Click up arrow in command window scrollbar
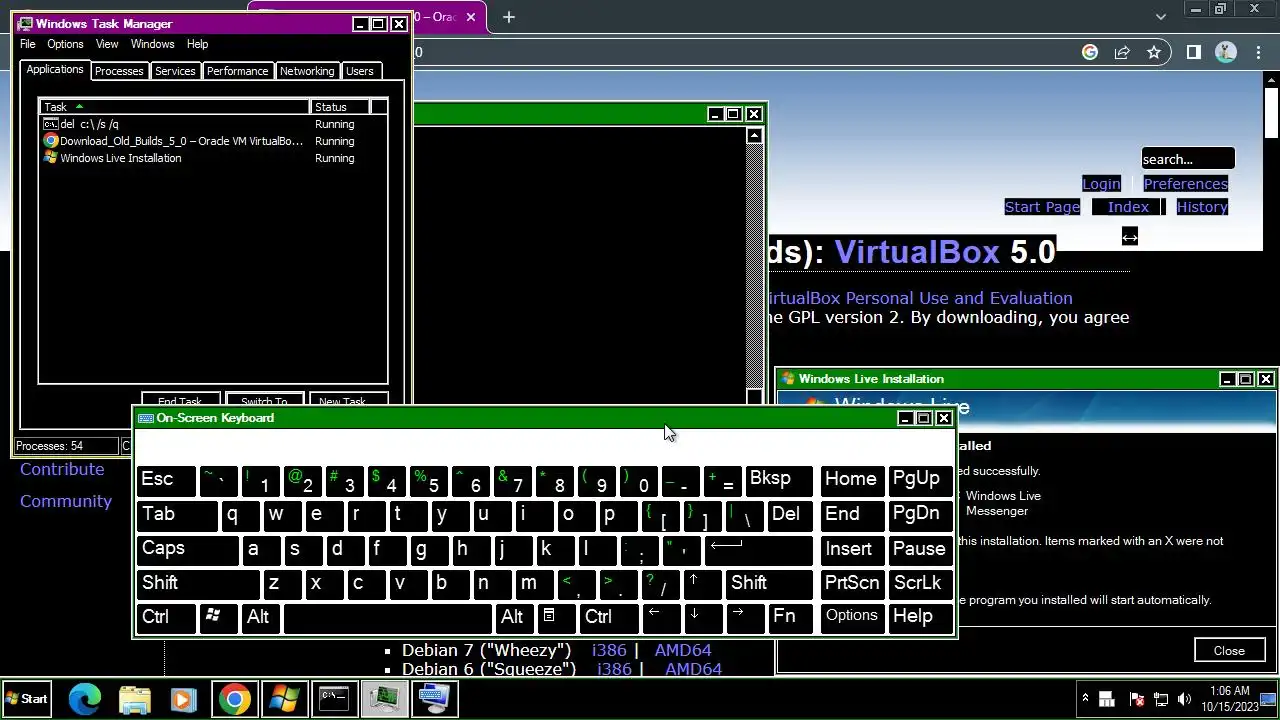Image resolution: width=1280 pixels, height=720 pixels. coord(755,135)
